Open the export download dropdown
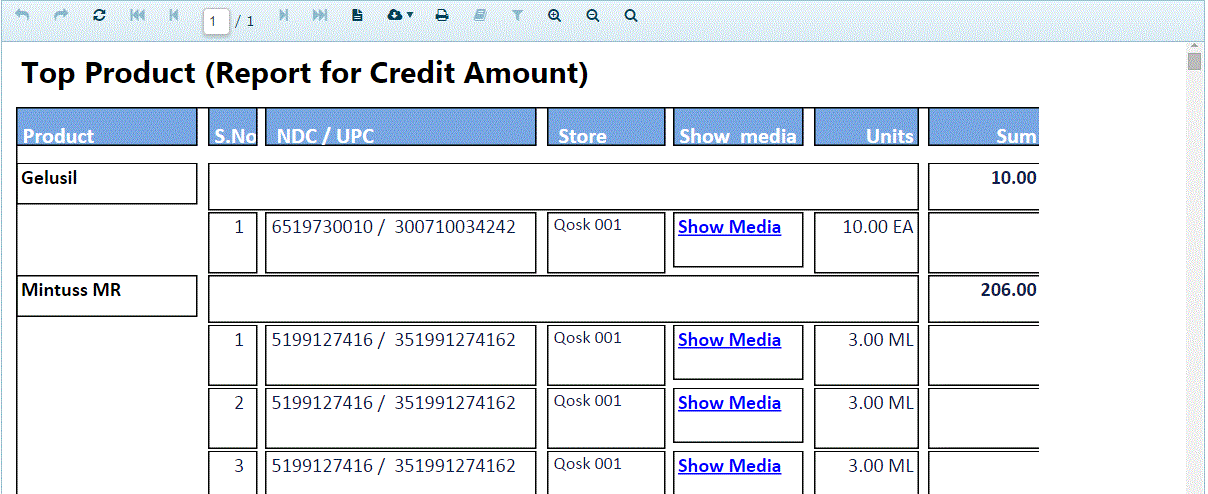Image resolution: width=1208 pixels, height=494 pixels. point(400,15)
